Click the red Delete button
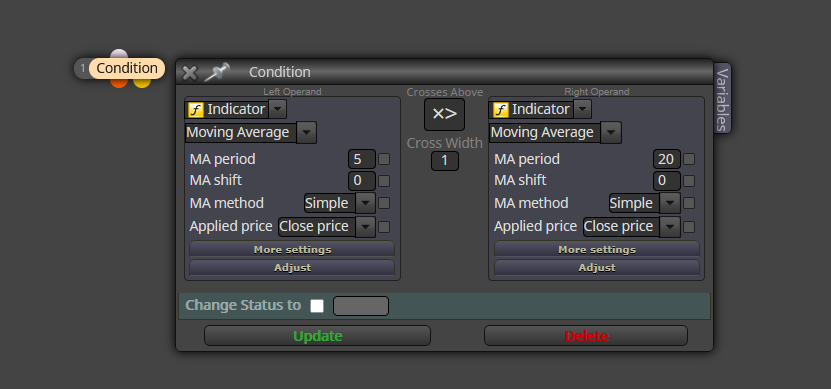 (x=586, y=336)
